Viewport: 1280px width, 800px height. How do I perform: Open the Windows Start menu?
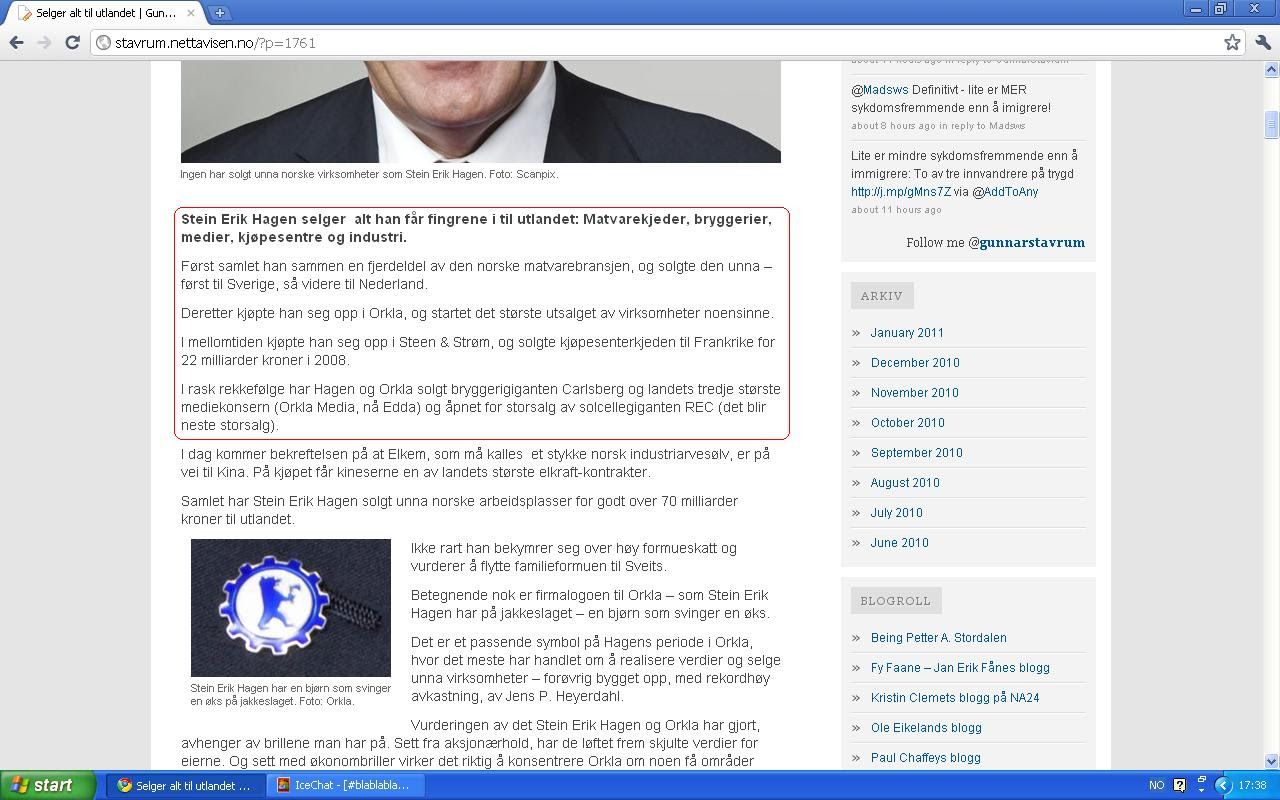(48, 785)
